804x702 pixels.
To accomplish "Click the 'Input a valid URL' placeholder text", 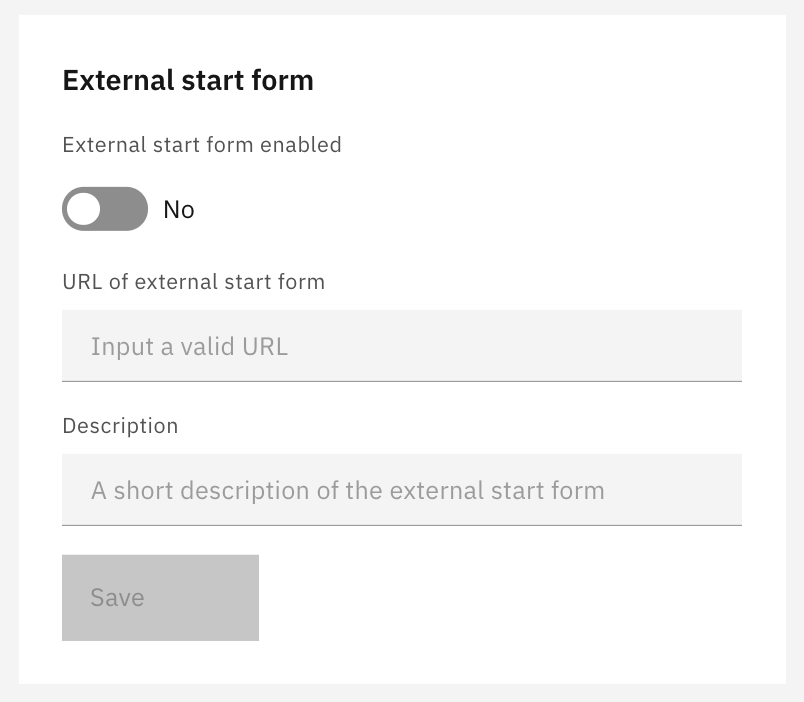I will pyautogui.click(x=189, y=347).
